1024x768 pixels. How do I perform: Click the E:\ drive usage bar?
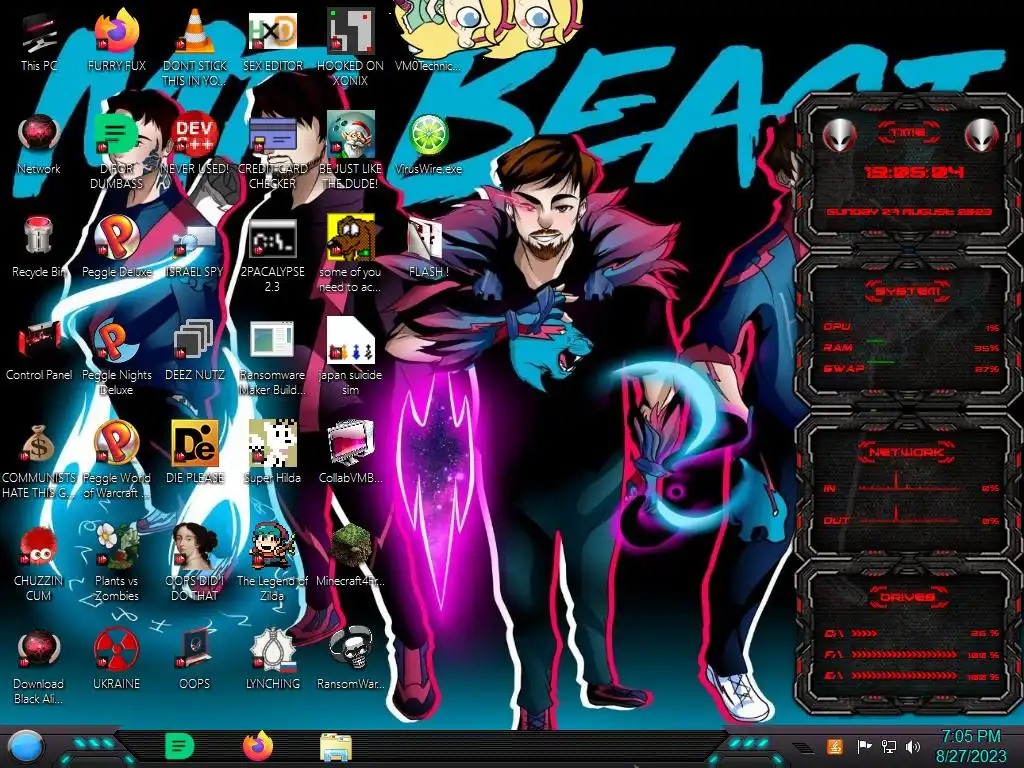[x=911, y=675]
